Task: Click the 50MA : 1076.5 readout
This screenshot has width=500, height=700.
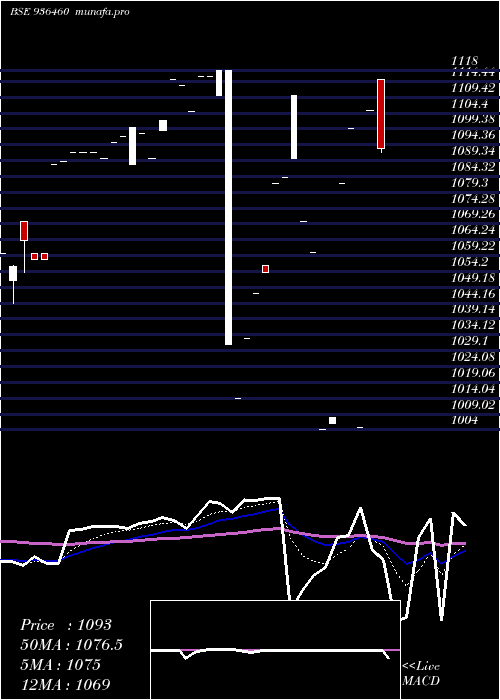Action: [71, 645]
